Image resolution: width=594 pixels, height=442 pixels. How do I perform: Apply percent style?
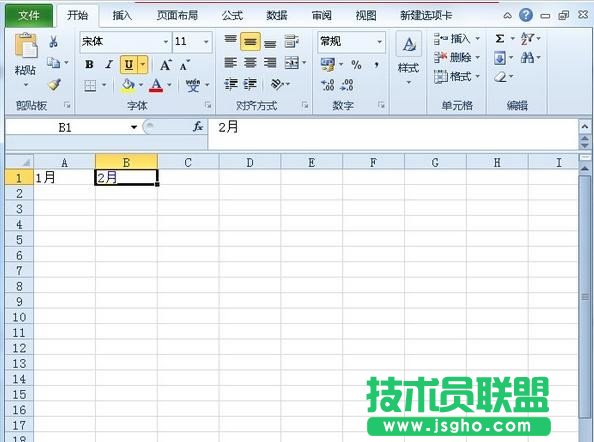tap(356, 65)
